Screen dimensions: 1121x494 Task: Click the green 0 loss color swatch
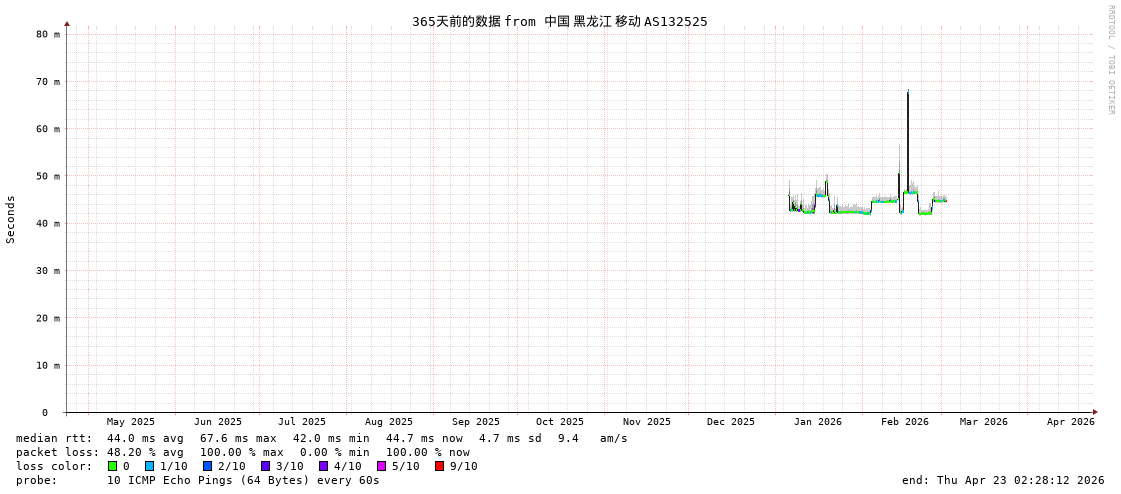[113, 466]
